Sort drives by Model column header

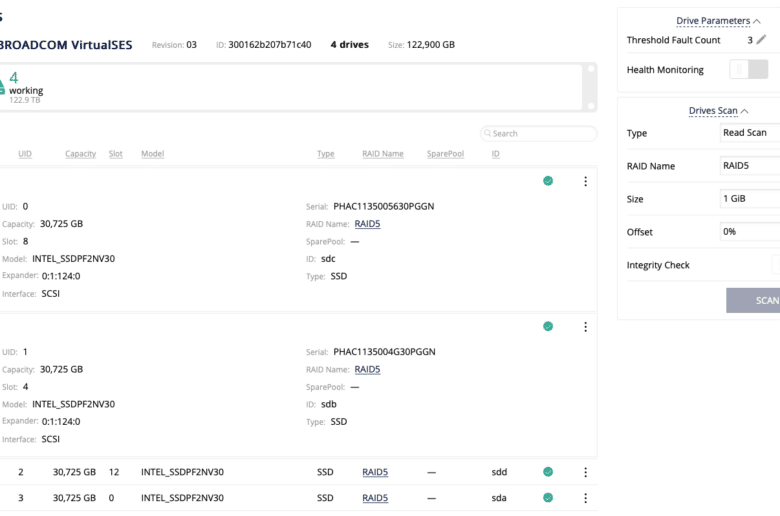click(152, 154)
